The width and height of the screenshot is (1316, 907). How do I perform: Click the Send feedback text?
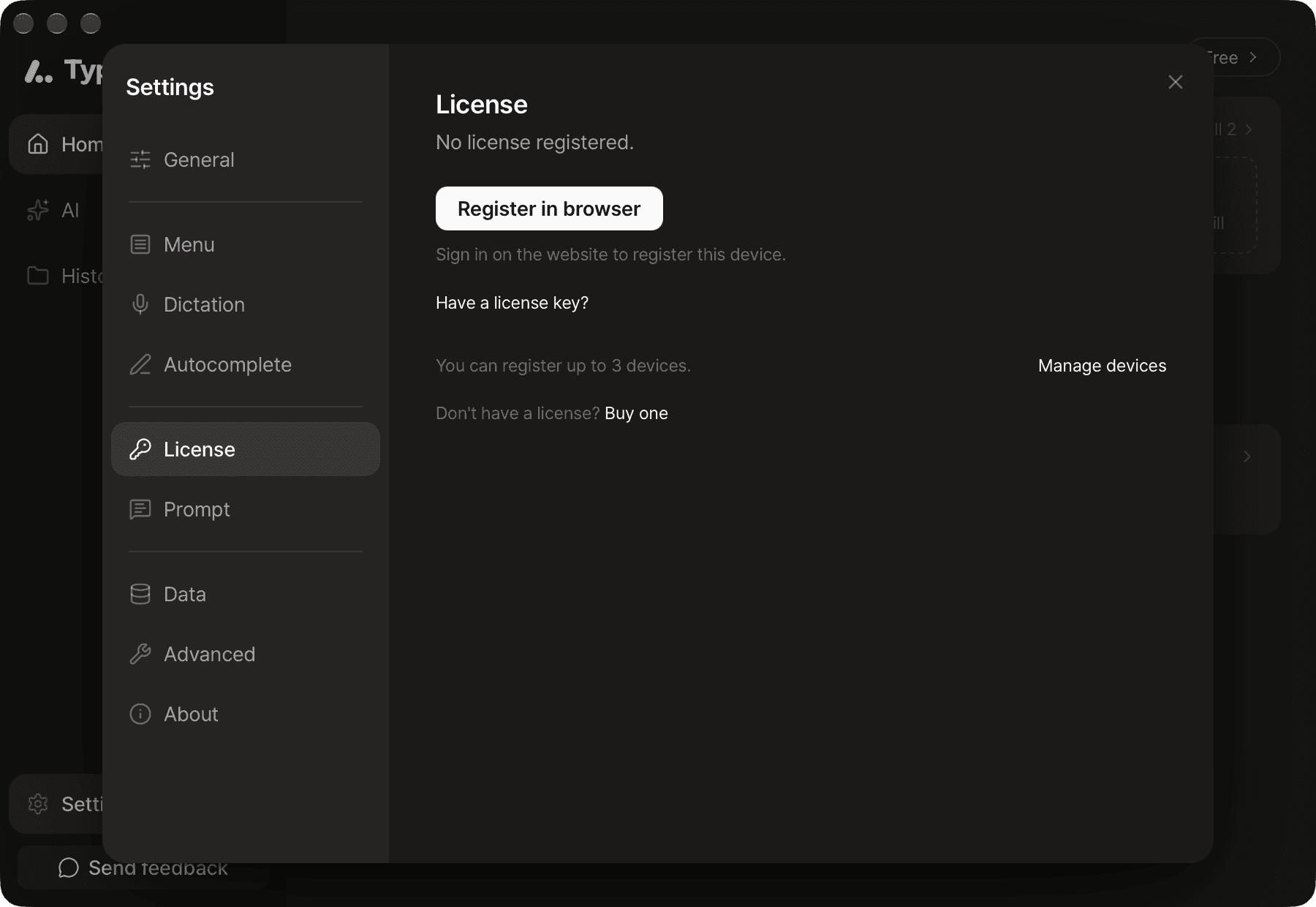click(x=158, y=868)
